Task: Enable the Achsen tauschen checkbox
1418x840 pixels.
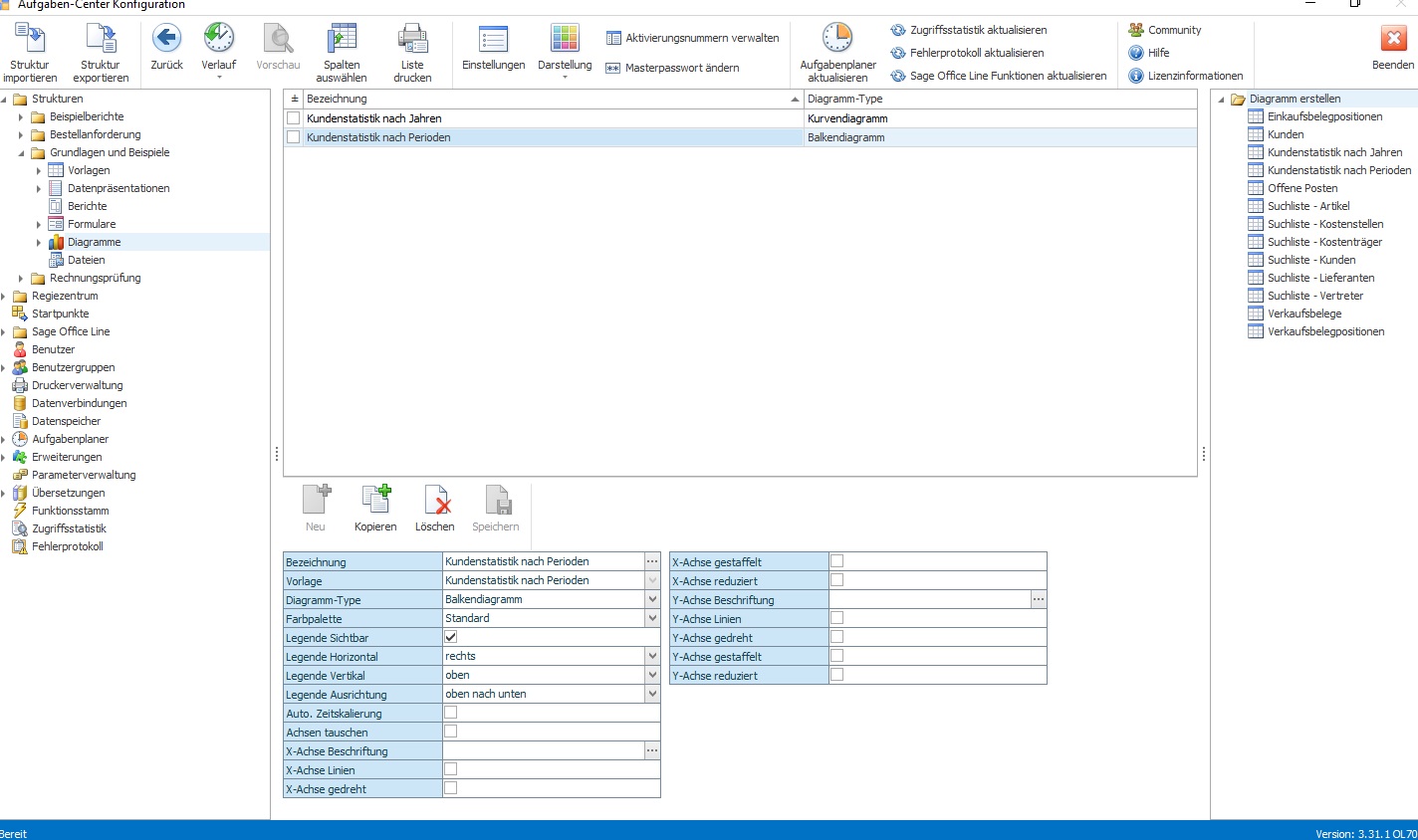Action: click(x=451, y=732)
